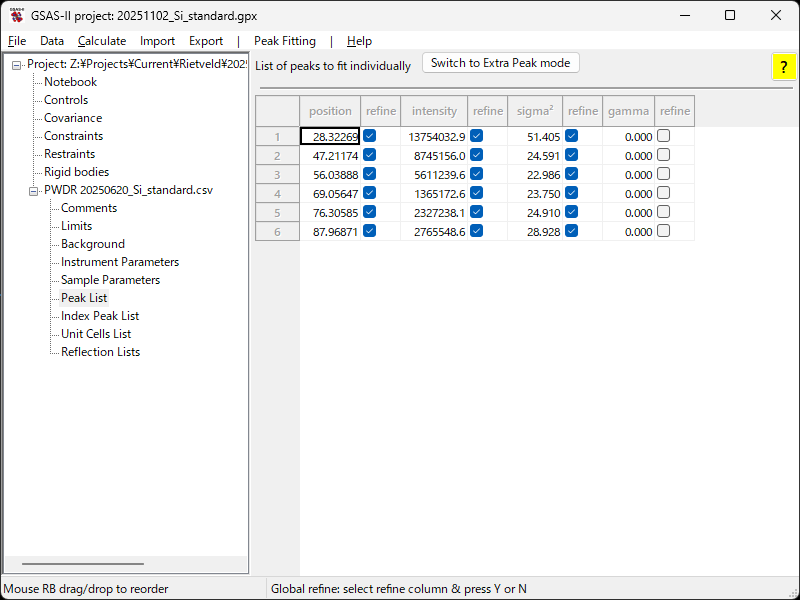
Task: Click the position cell of peak 2
Action: pos(329,156)
